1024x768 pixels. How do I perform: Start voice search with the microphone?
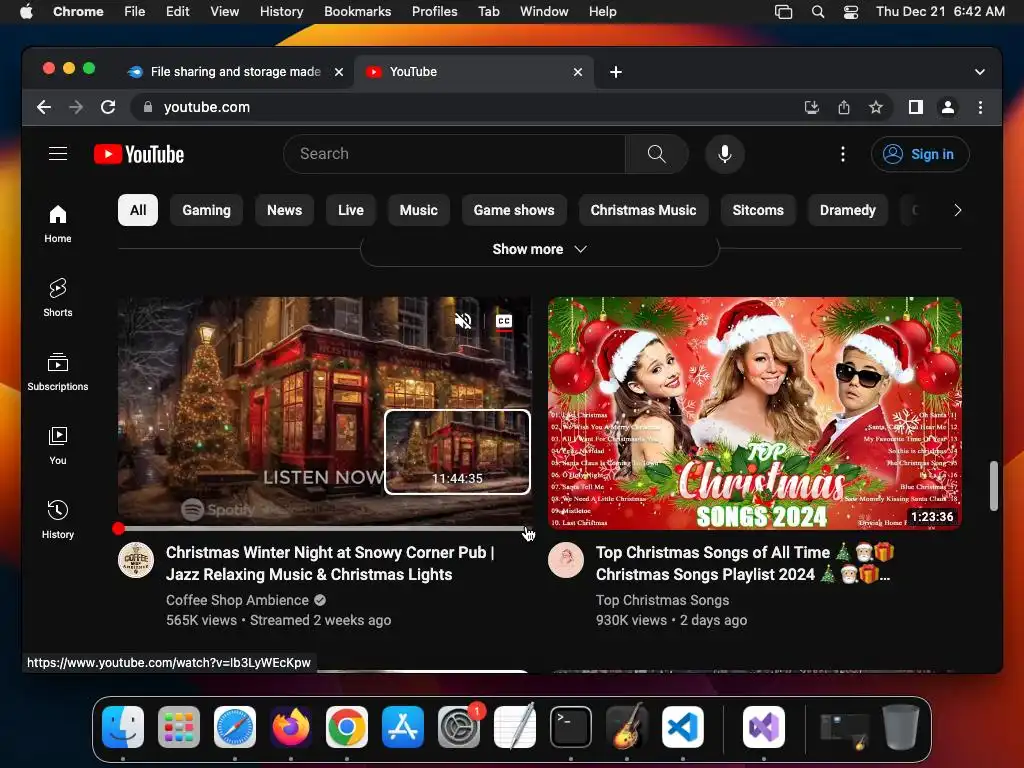[x=724, y=154]
